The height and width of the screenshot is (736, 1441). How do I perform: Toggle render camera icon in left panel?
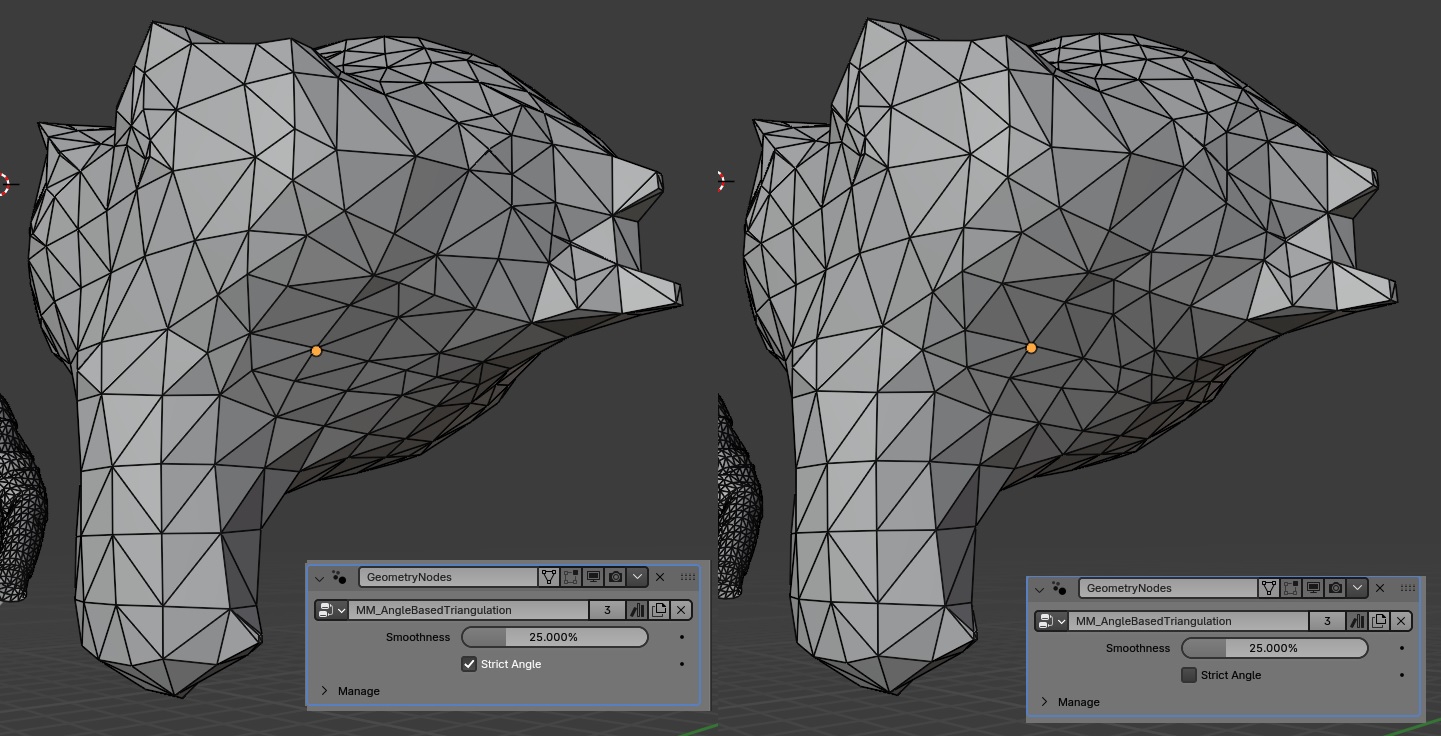tap(615, 577)
